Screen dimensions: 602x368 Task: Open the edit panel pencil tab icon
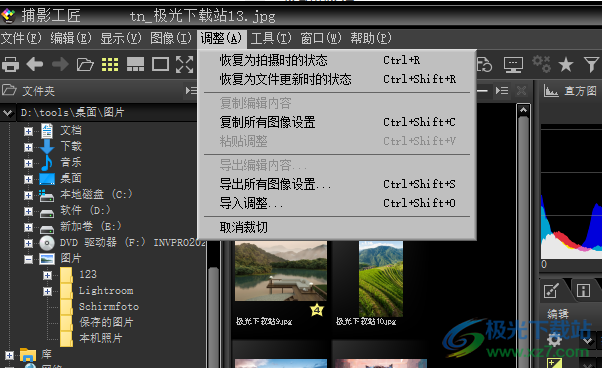551,290
